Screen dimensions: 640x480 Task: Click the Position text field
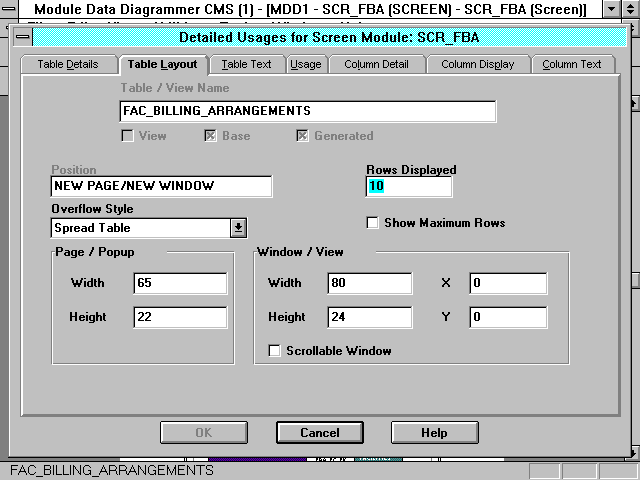click(160, 187)
